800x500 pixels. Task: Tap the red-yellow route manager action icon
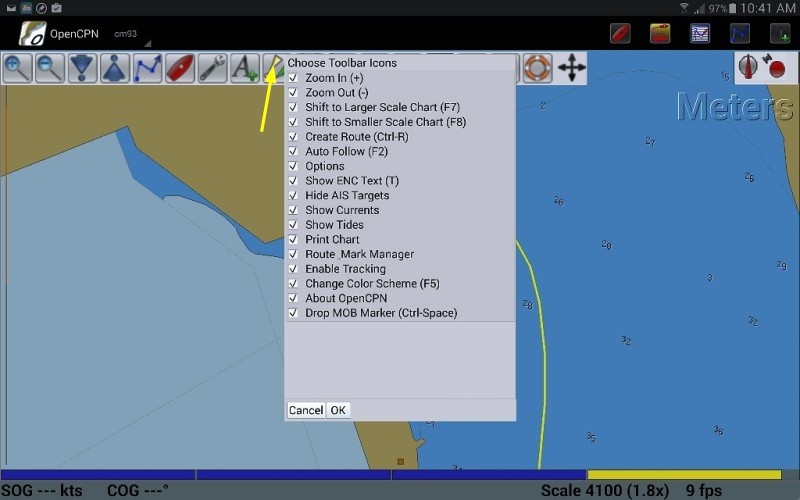(x=660, y=34)
